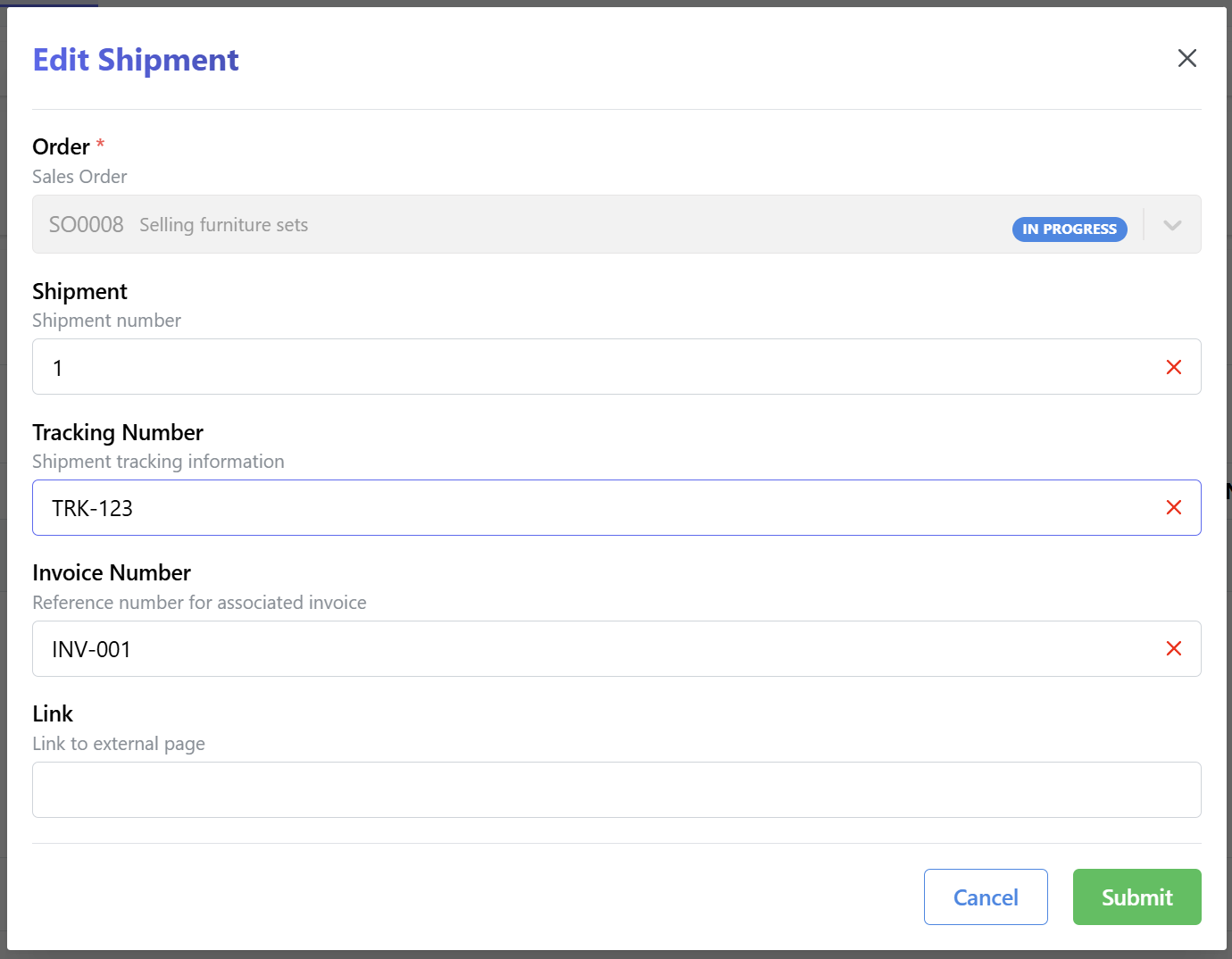Click the Invoice Number label
Image resolution: width=1232 pixels, height=959 pixels.
[112, 573]
